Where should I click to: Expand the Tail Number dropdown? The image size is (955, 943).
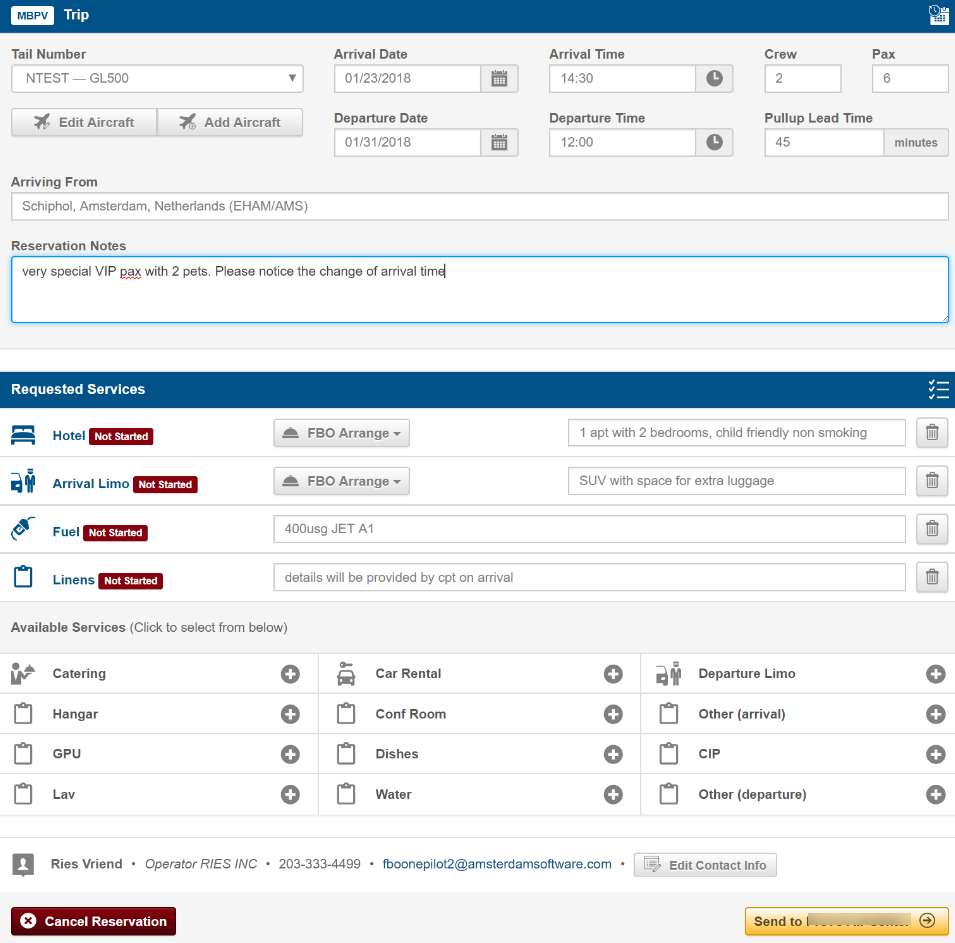tap(157, 79)
